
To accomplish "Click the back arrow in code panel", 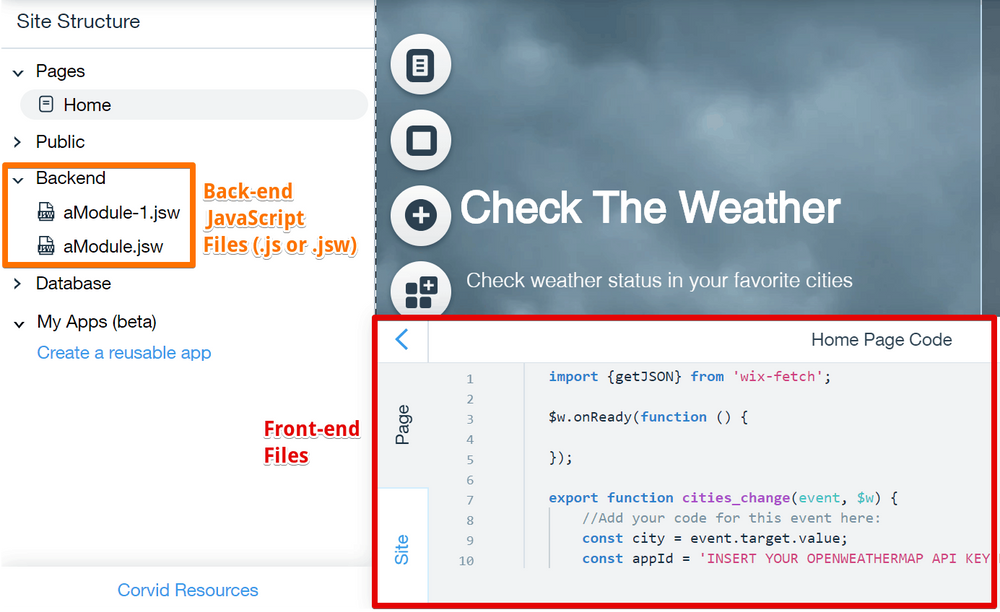I will tap(402, 339).
